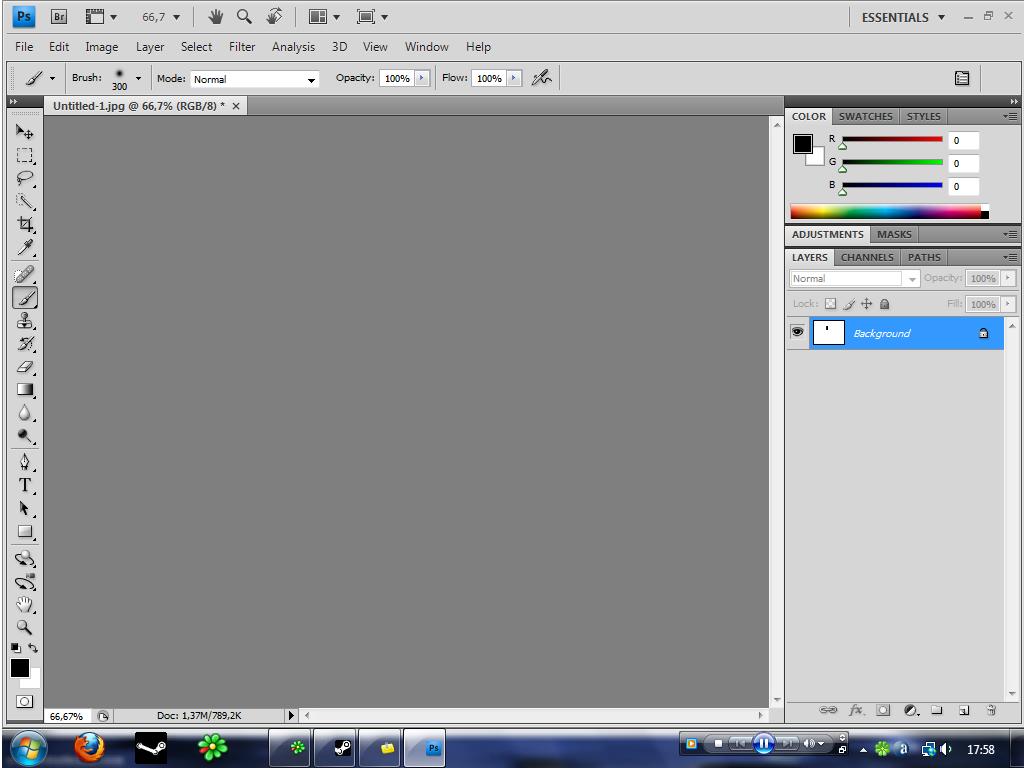
Task: Swap foreground and background colors
Action: pyautogui.click(x=33, y=648)
